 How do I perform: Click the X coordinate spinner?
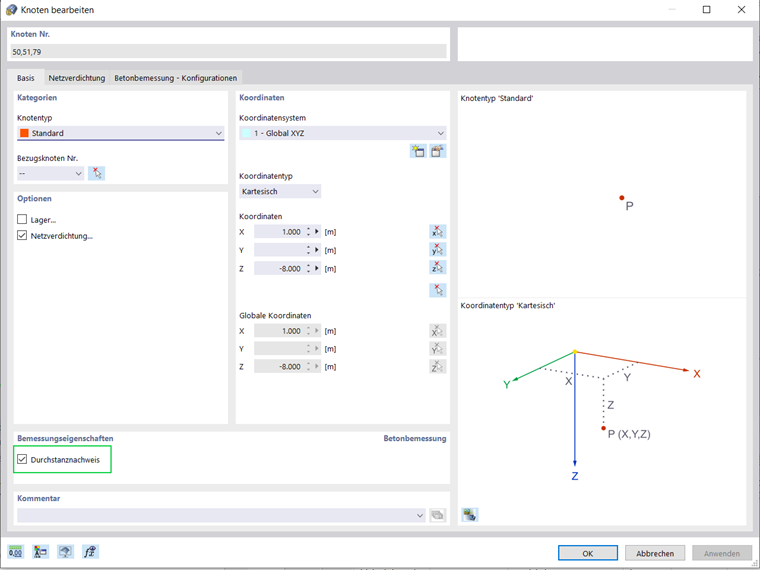308,232
